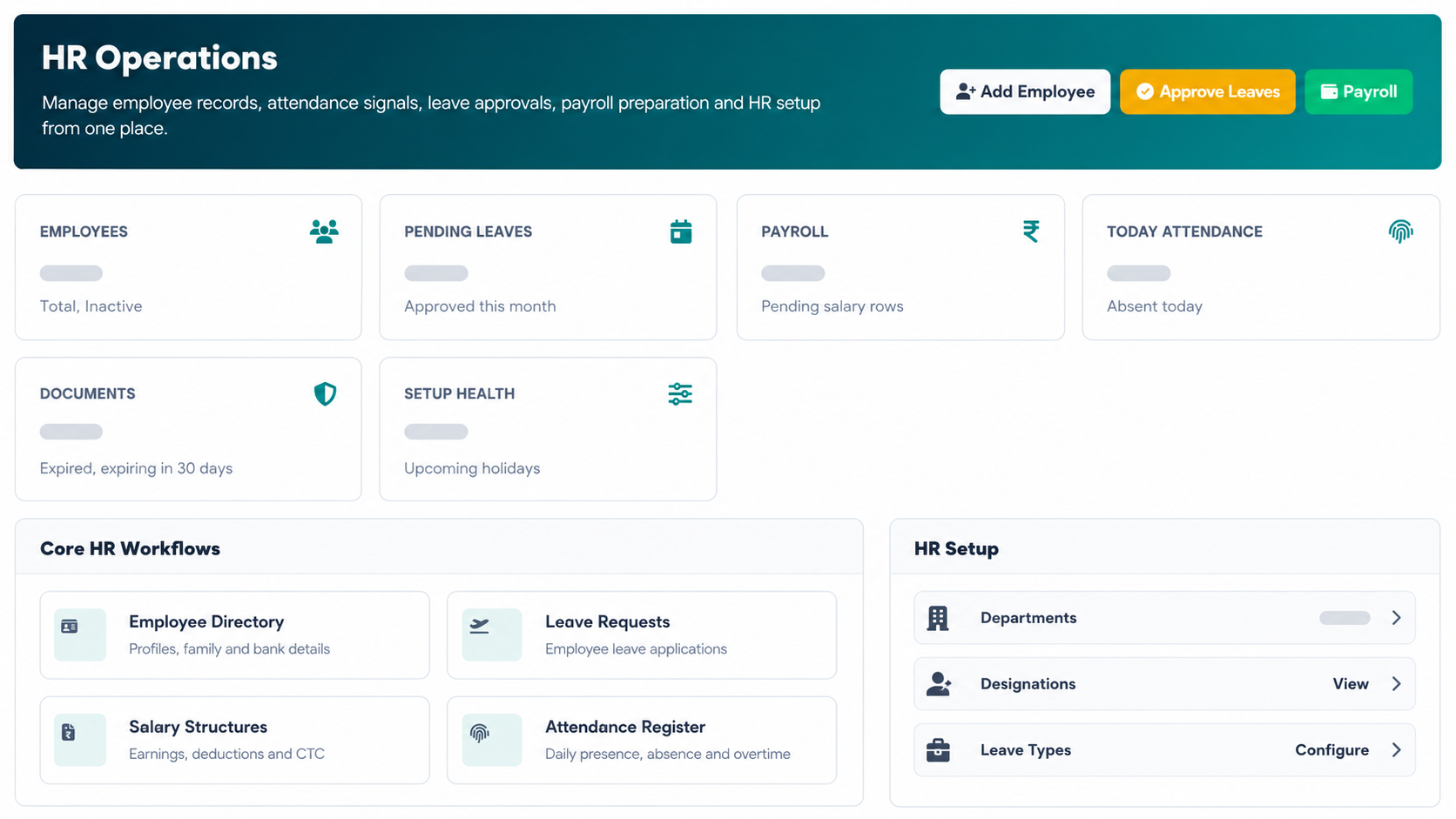Expand the Departments row chevron

coord(1396,618)
